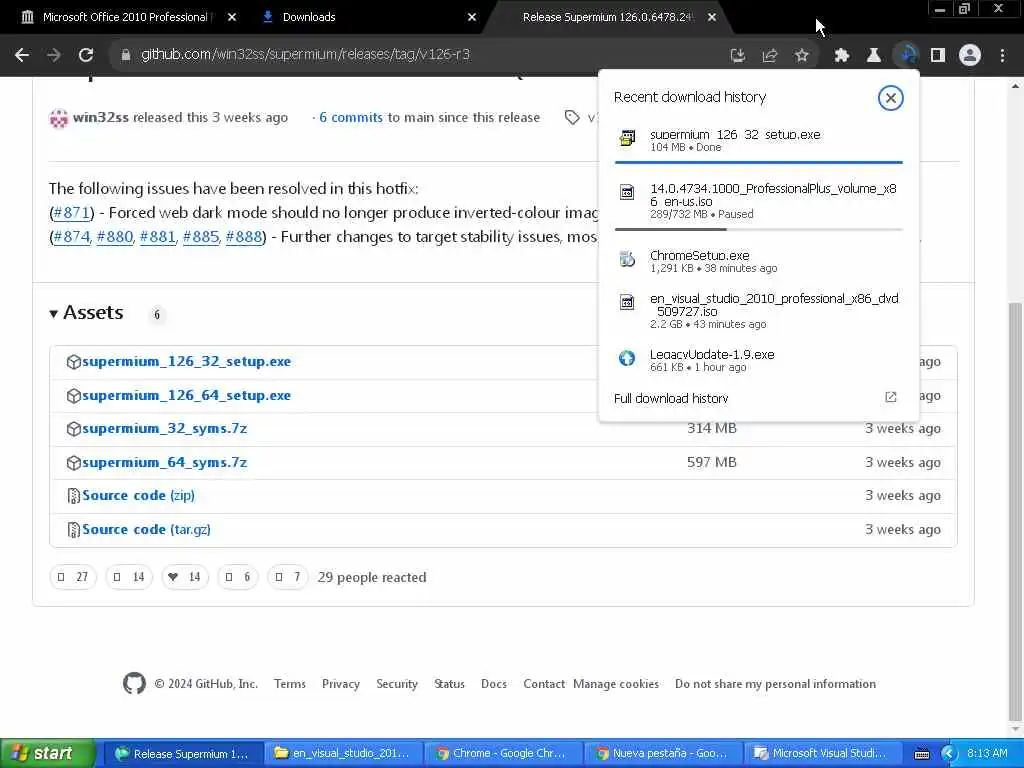1024x768 pixels.
Task: Open the side panel icon
Action: (x=938, y=56)
